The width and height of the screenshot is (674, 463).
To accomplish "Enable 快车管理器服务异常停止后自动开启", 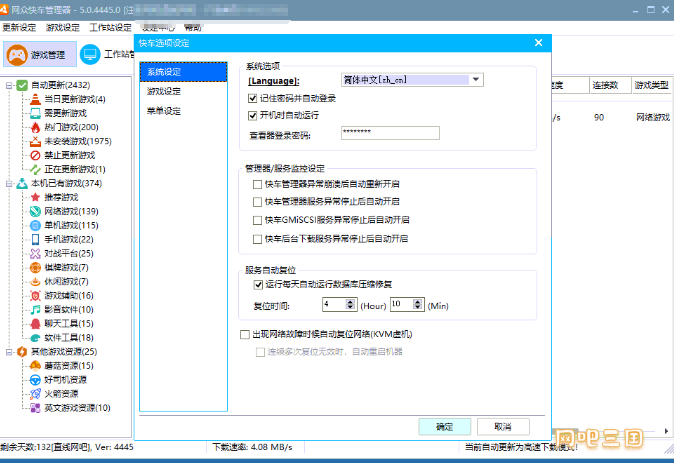I will (x=257, y=202).
